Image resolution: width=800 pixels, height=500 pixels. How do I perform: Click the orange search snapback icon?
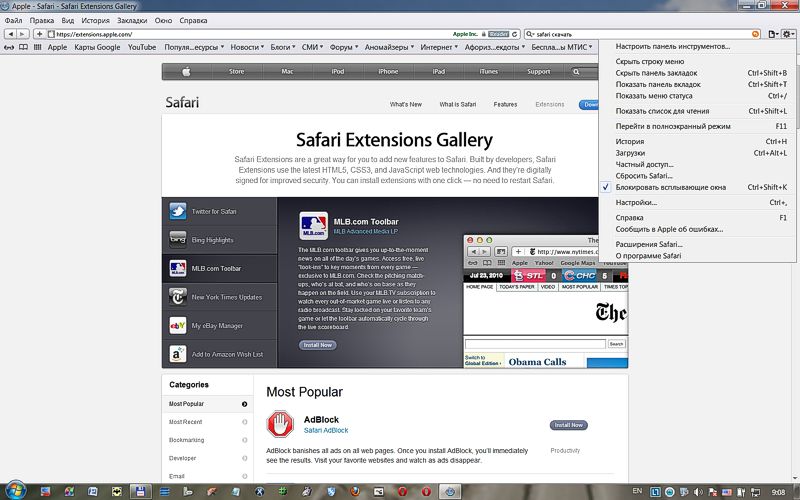756,34
